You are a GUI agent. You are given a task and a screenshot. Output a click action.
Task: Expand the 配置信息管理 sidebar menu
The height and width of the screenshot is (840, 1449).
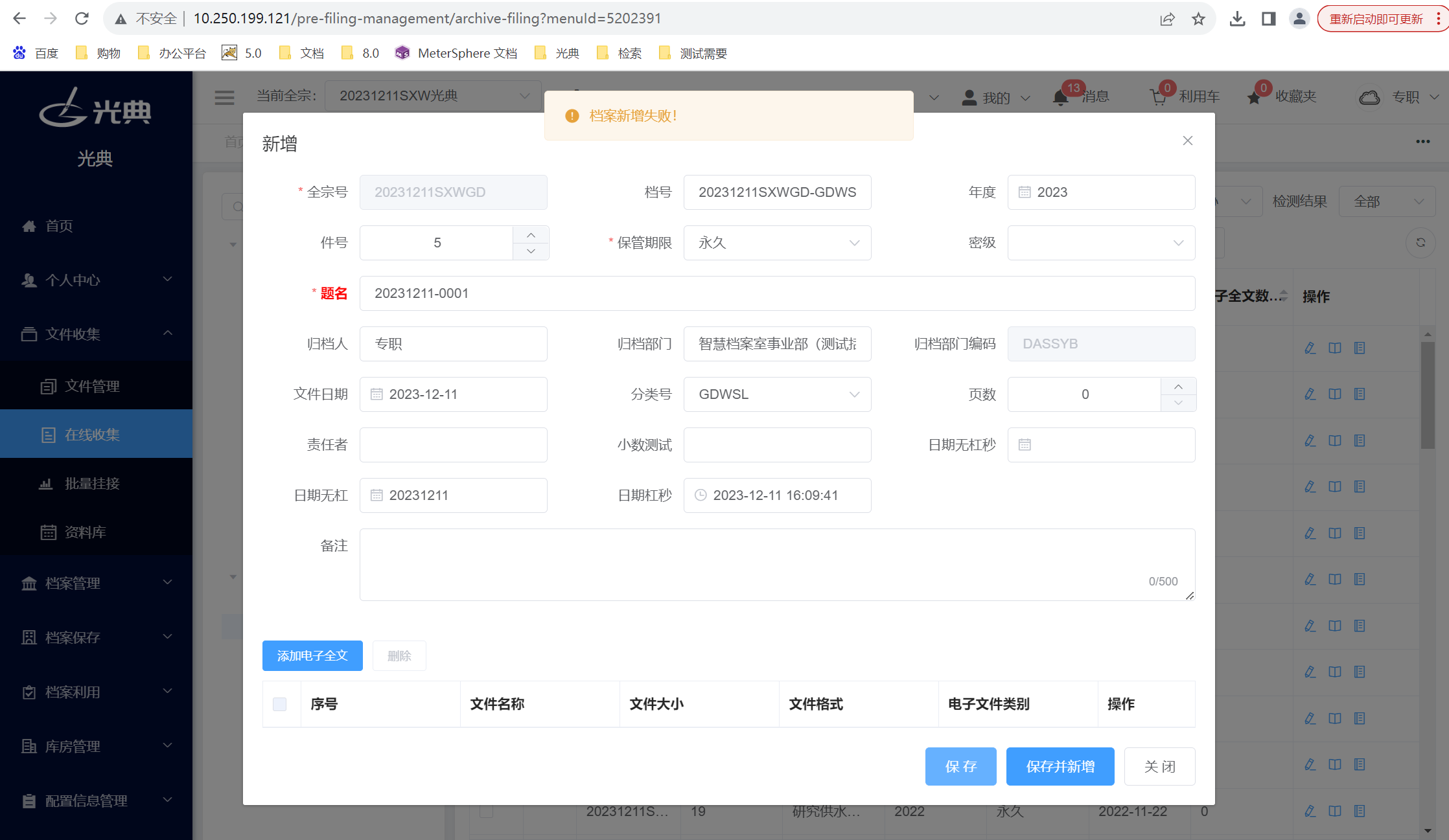pyautogui.click(x=96, y=800)
